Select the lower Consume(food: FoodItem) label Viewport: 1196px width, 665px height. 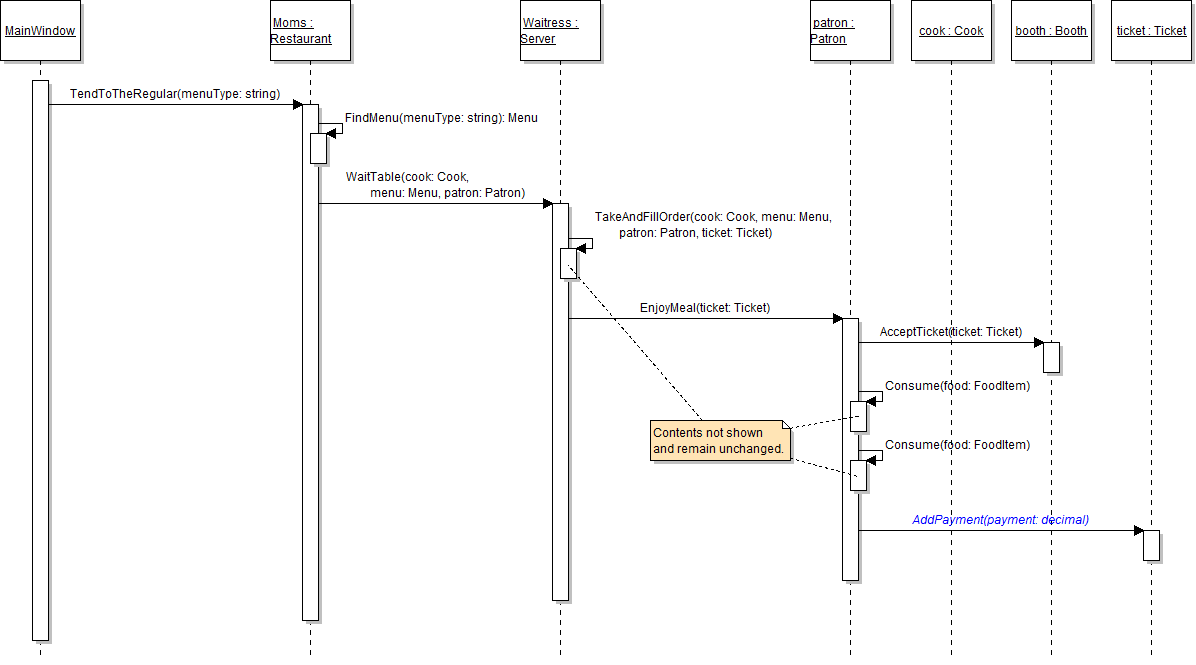[957, 445]
